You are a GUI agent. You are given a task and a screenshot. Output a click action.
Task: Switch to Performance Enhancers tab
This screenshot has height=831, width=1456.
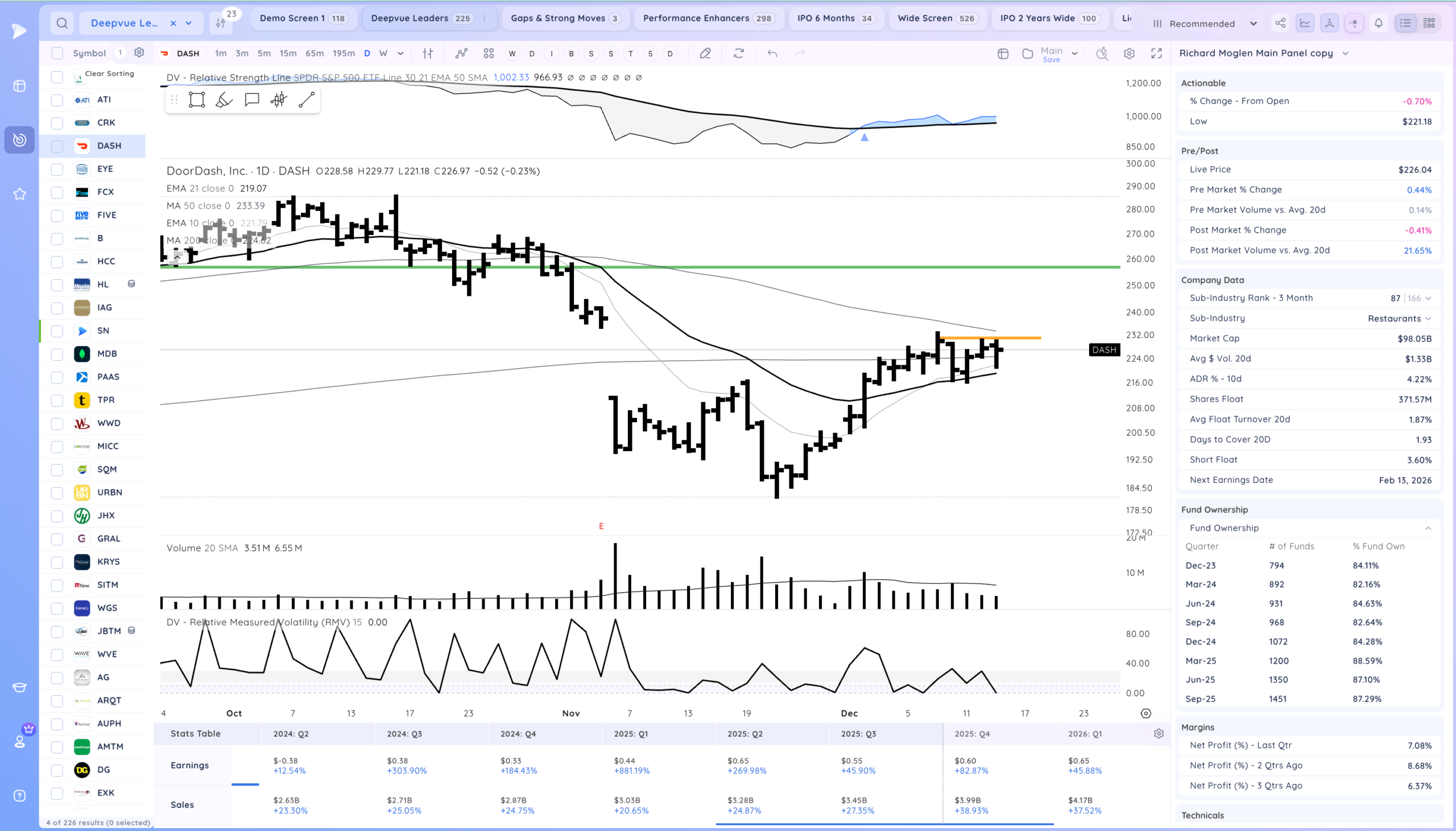(x=708, y=18)
